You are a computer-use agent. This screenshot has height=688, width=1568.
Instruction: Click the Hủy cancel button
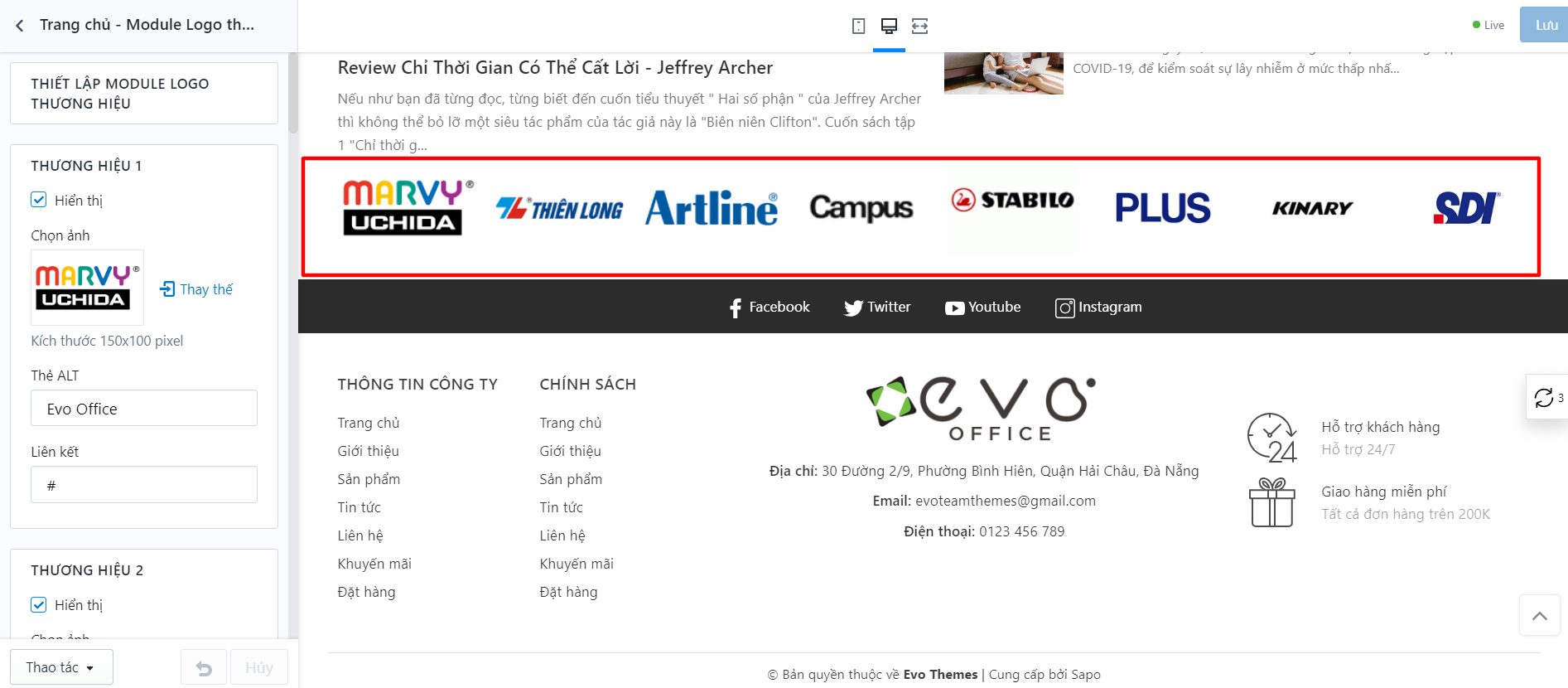point(259,667)
